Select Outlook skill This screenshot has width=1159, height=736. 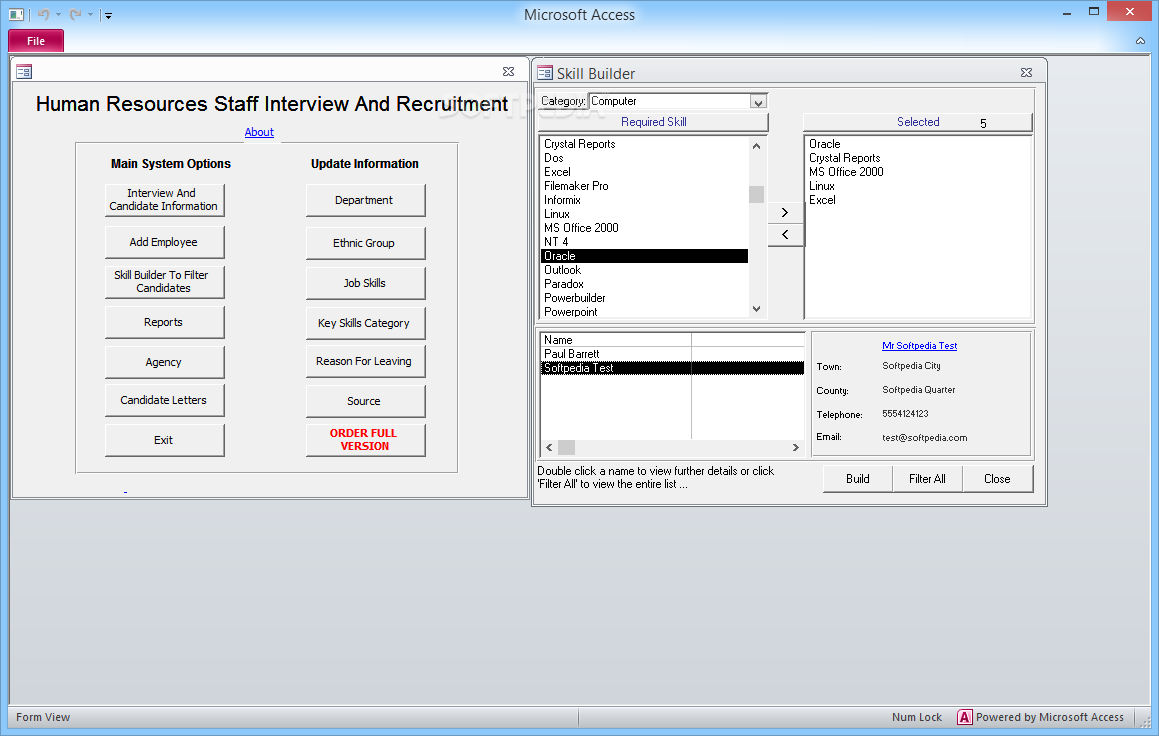point(644,270)
